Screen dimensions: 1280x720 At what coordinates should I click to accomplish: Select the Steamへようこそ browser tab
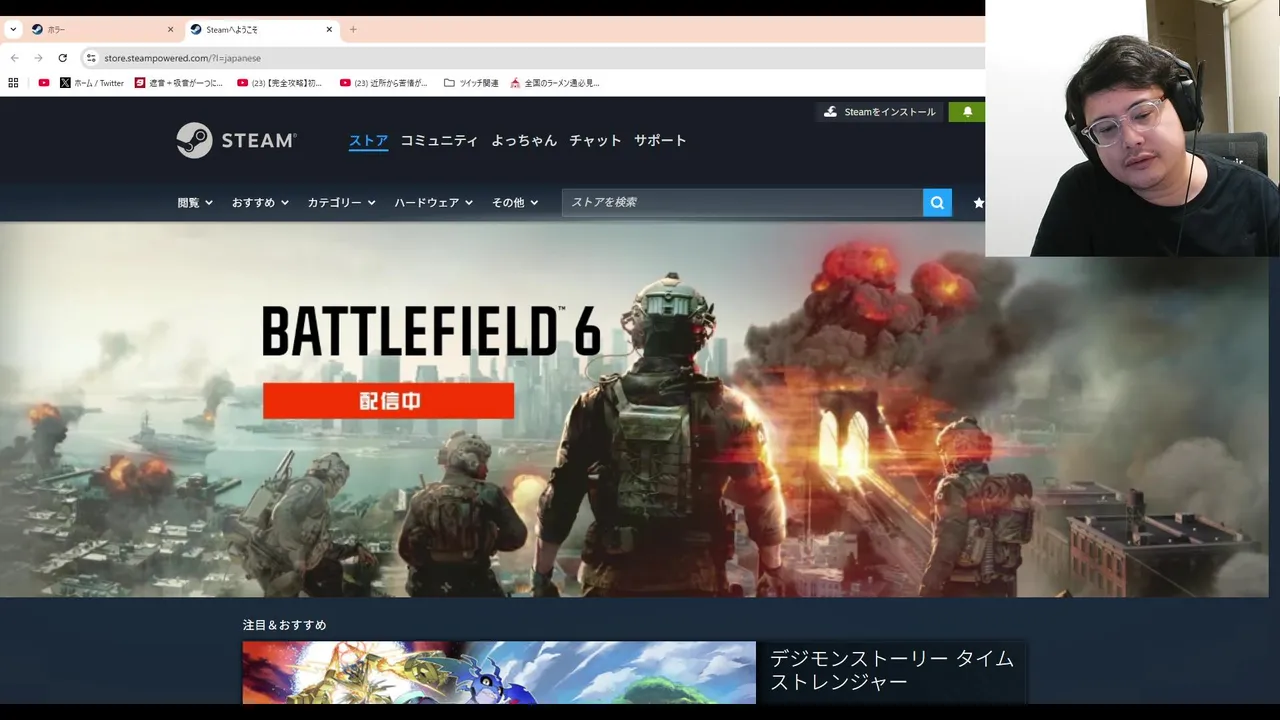(261, 29)
